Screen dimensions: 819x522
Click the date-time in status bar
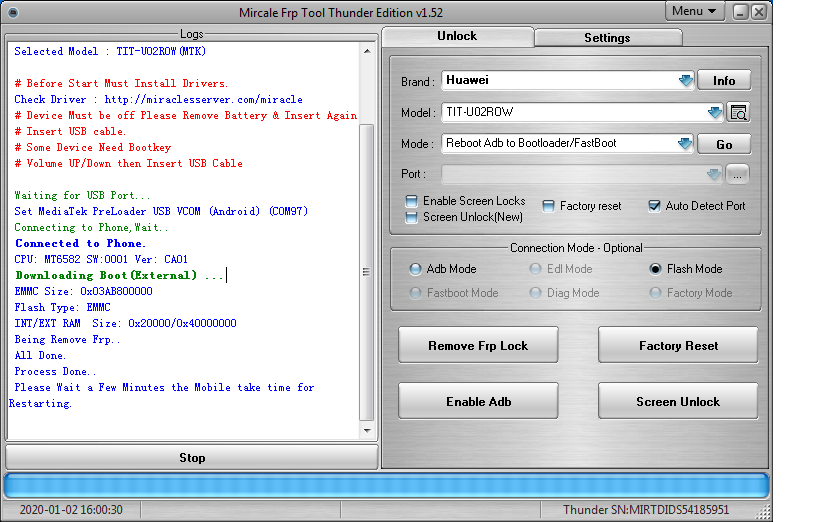[71, 509]
